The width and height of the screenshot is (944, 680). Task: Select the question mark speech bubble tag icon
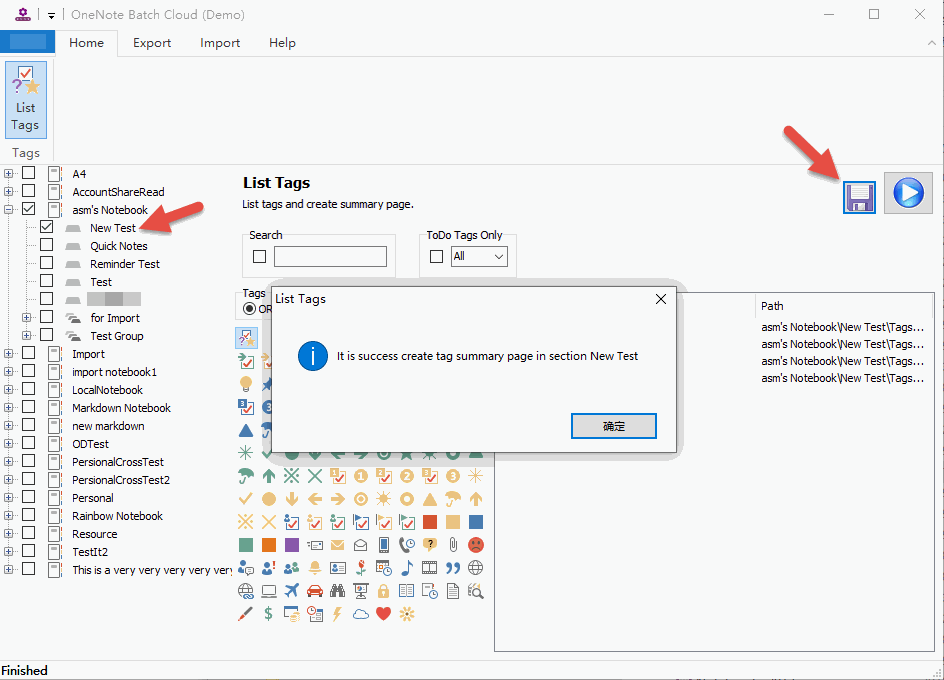pos(430,545)
